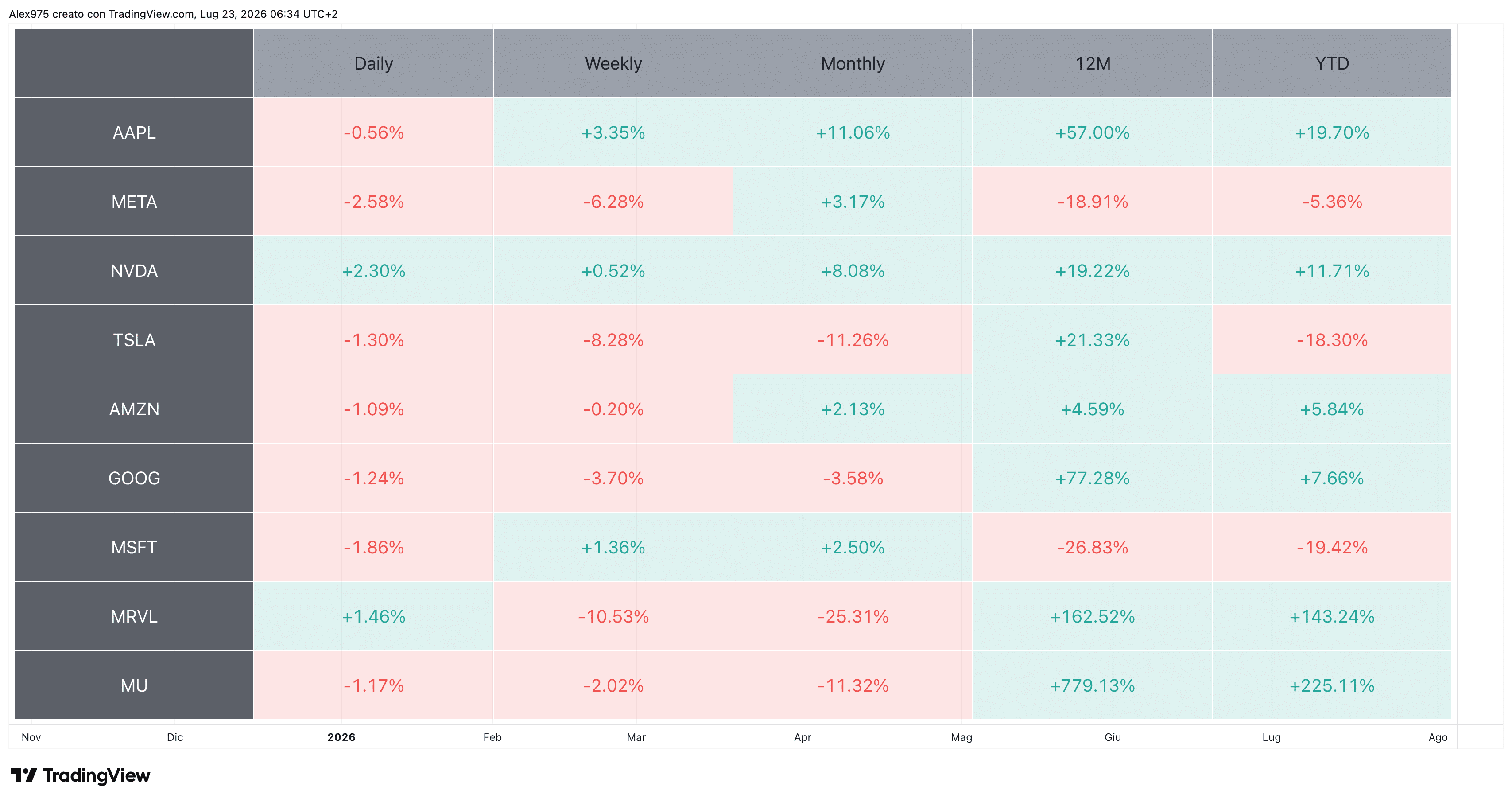Click MU 12M +779.13% cell
The image size is (1512, 802).
pyautogui.click(x=1092, y=685)
